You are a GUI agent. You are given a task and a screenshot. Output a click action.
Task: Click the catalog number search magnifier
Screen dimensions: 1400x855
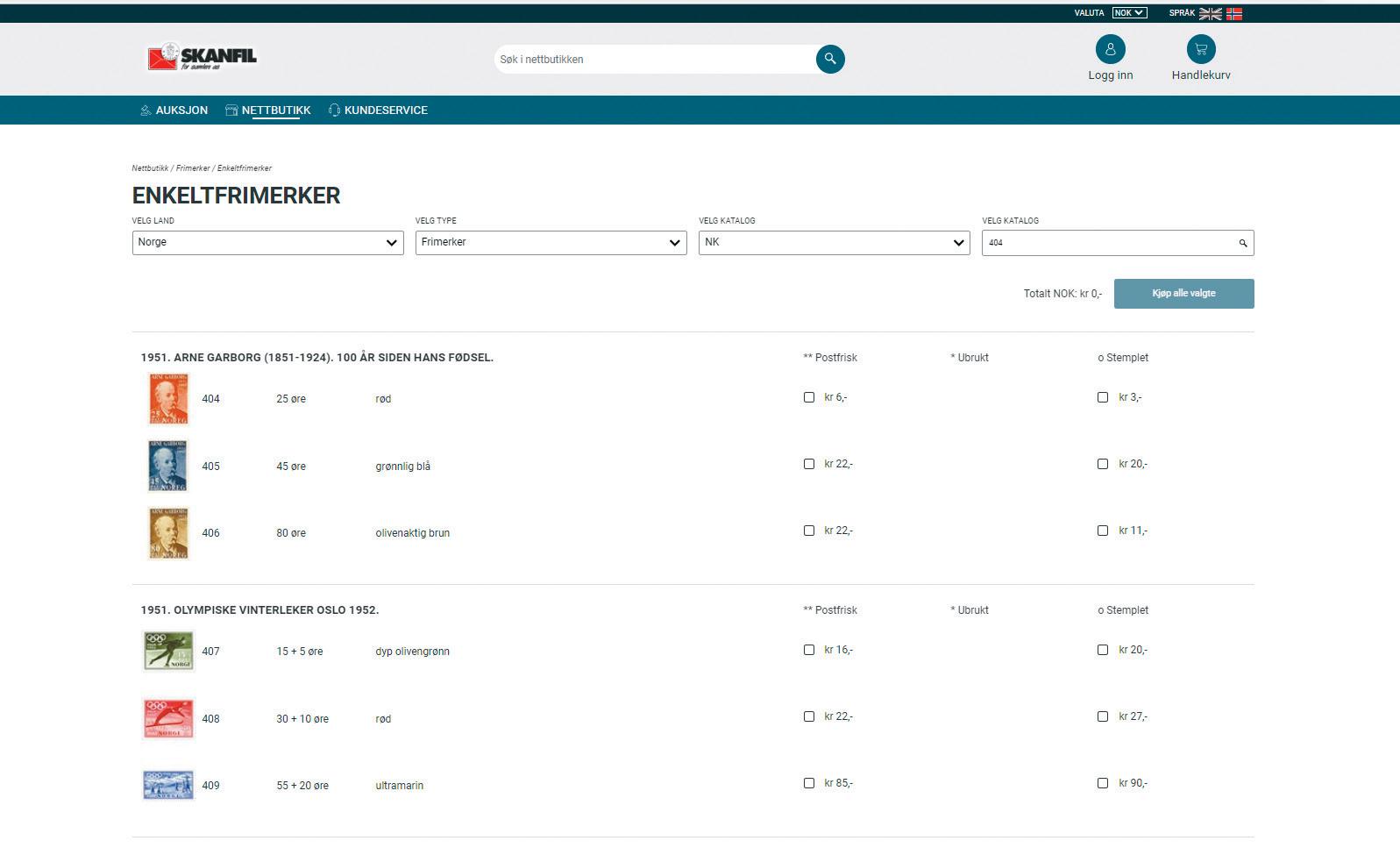point(1243,243)
